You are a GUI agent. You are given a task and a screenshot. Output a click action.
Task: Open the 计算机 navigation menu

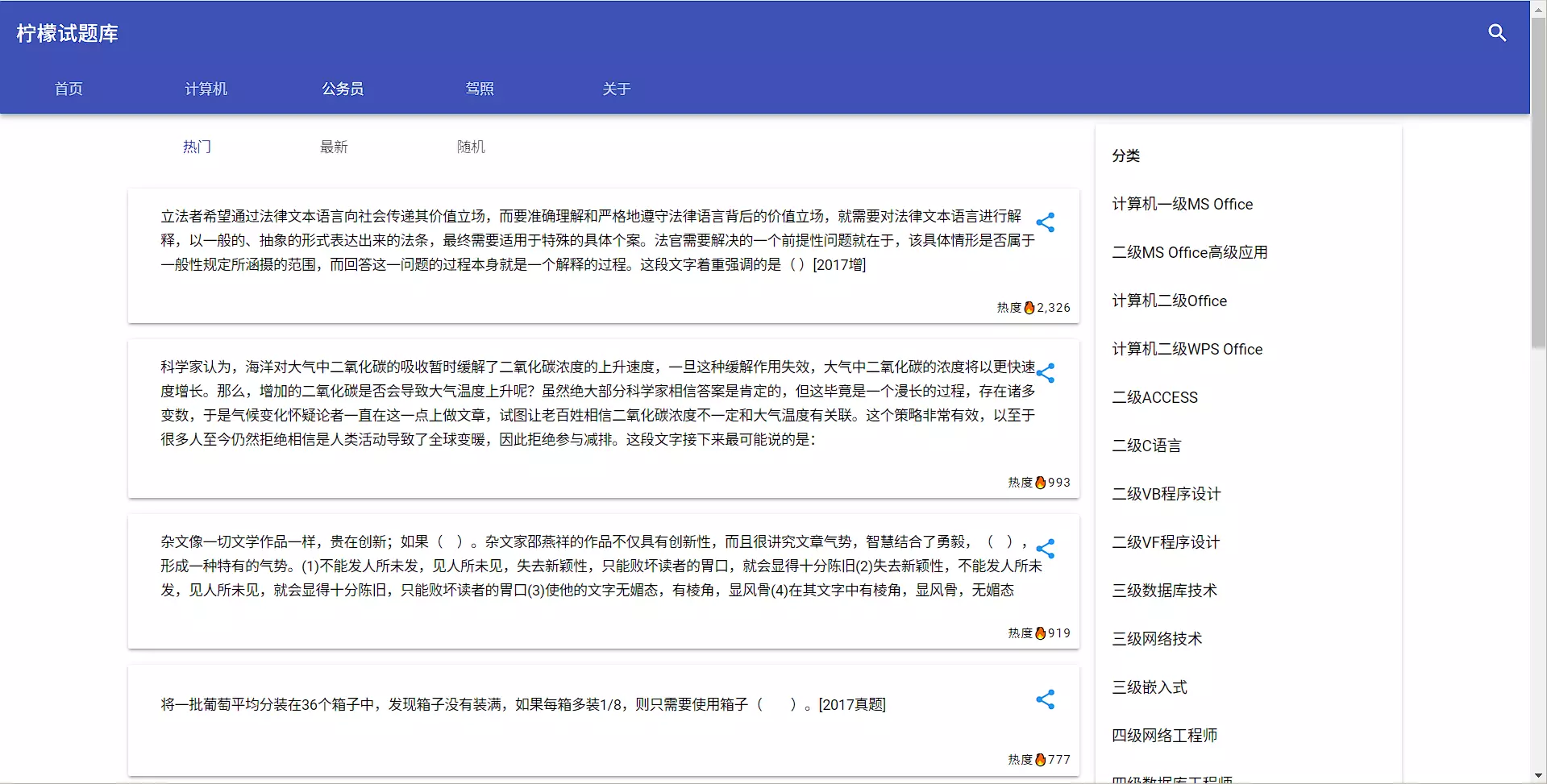coord(206,89)
